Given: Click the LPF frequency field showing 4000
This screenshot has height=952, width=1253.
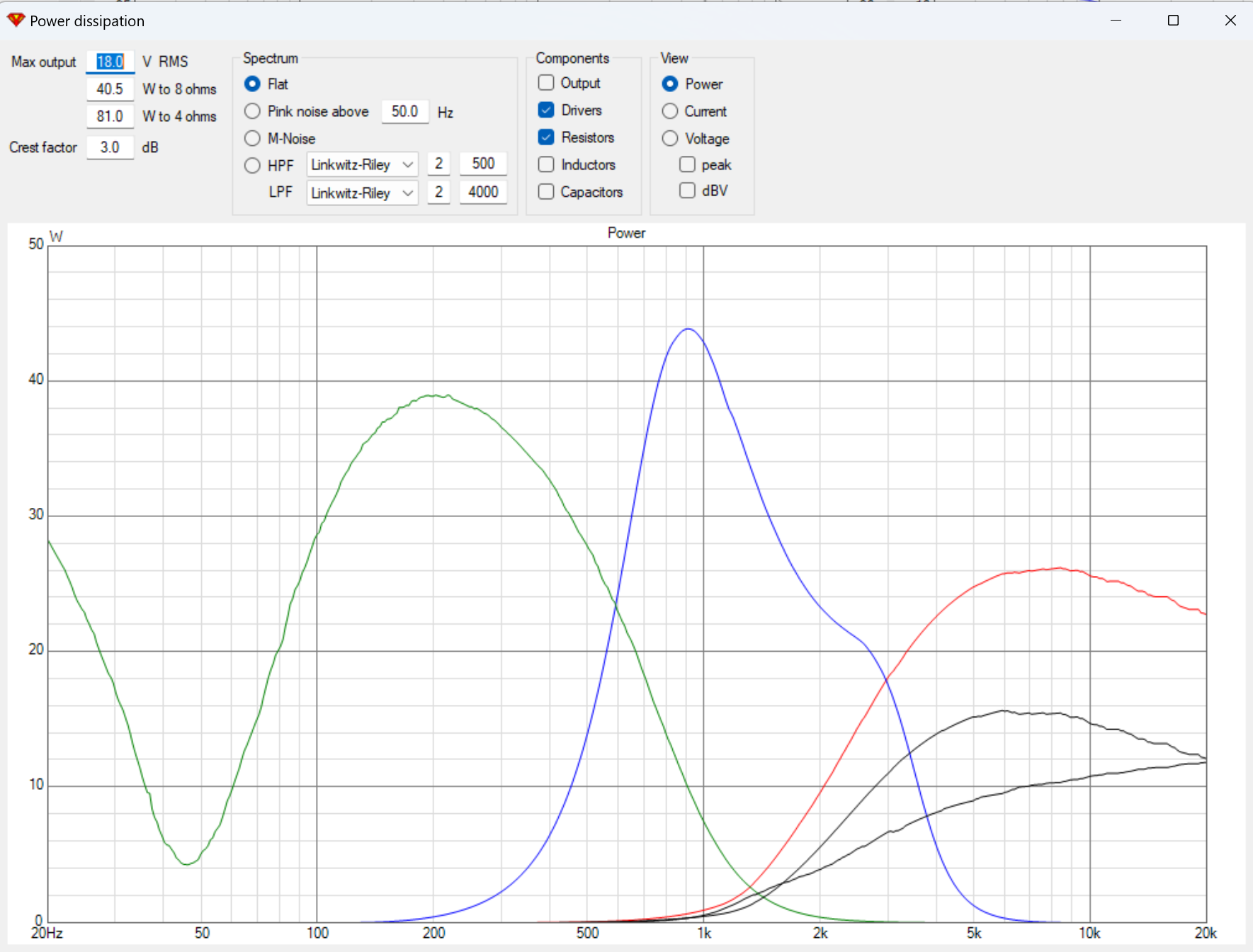Looking at the screenshot, I should [483, 192].
